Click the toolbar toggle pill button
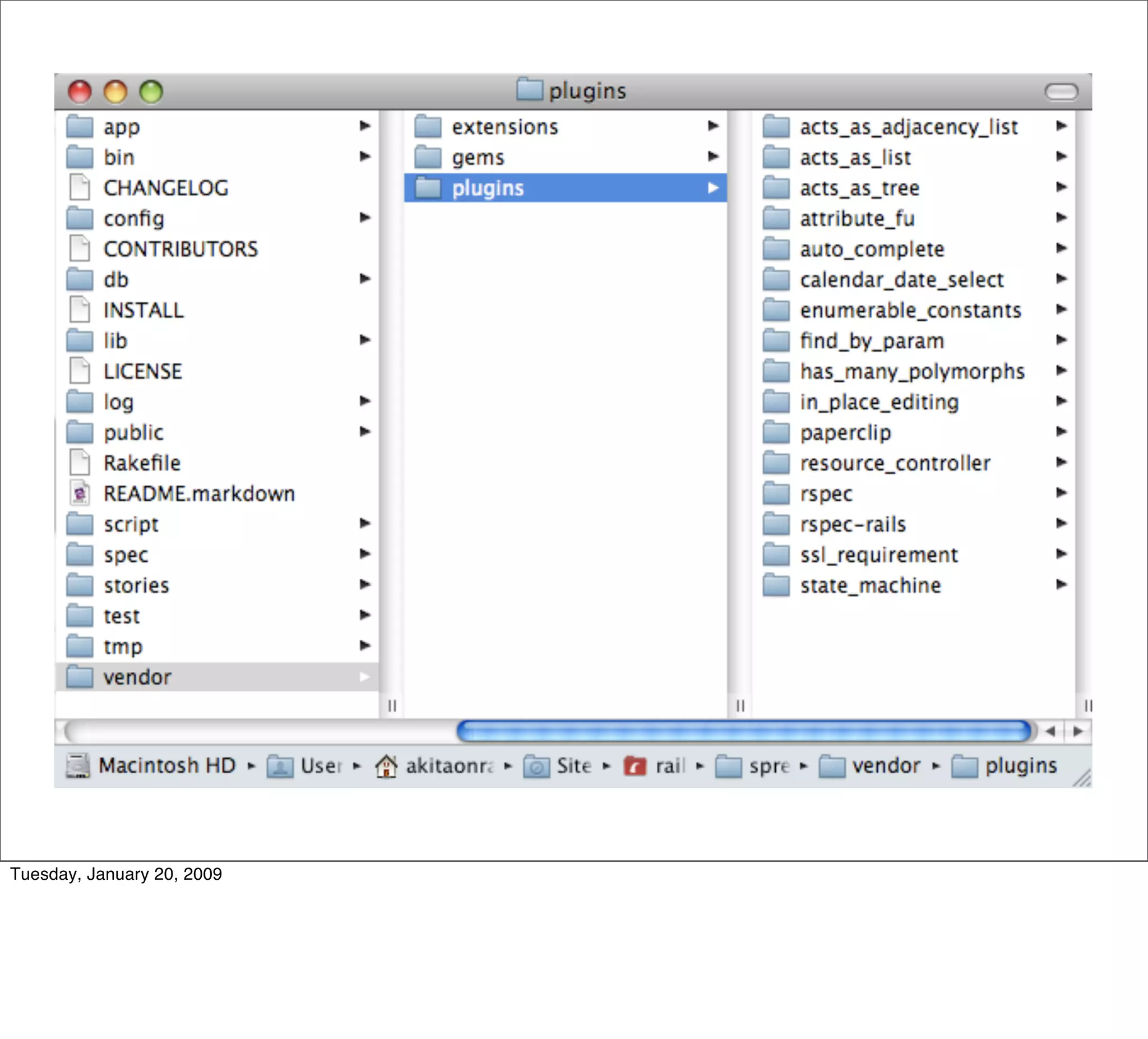The width and height of the screenshot is (1148, 1039). (x=1062, y=91)
